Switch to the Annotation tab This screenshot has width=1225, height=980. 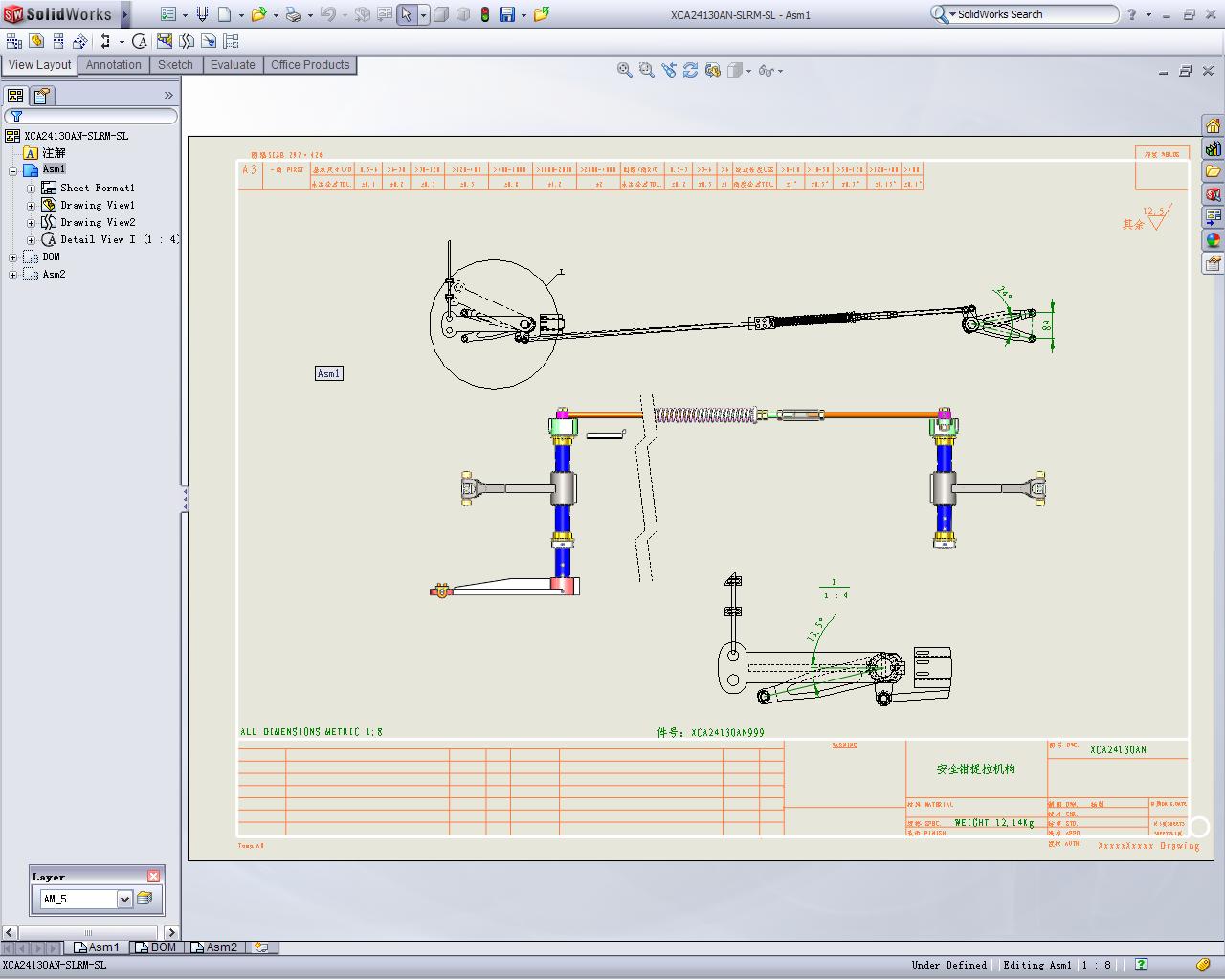click(113, 65)
